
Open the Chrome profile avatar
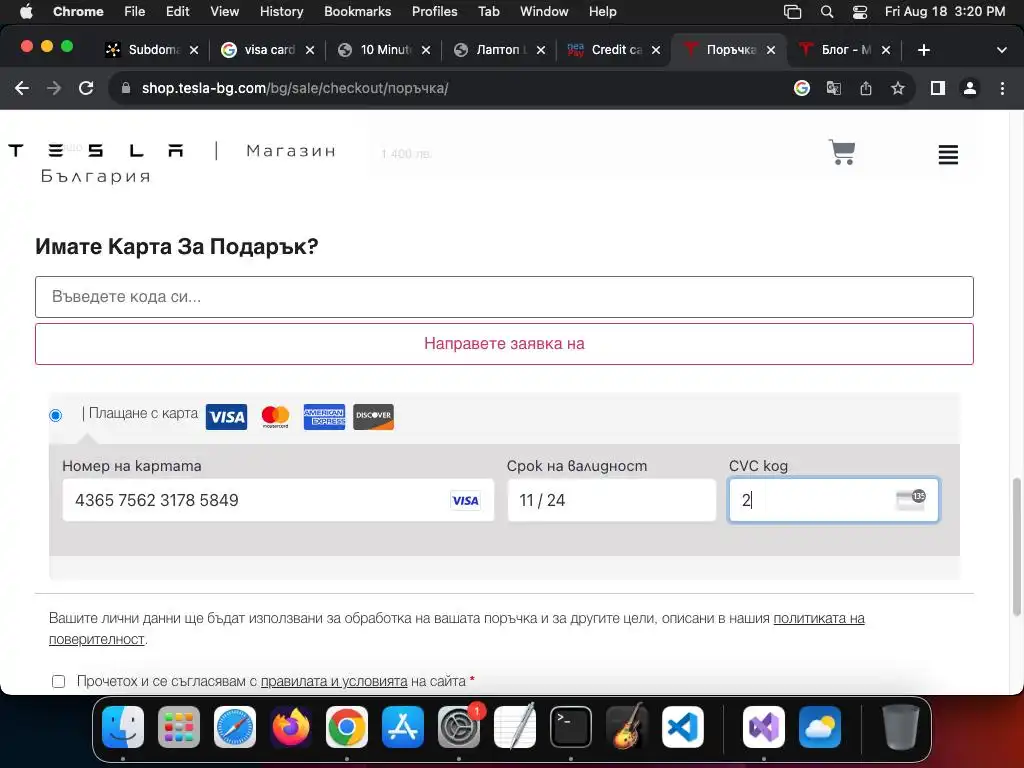(970, 88)
